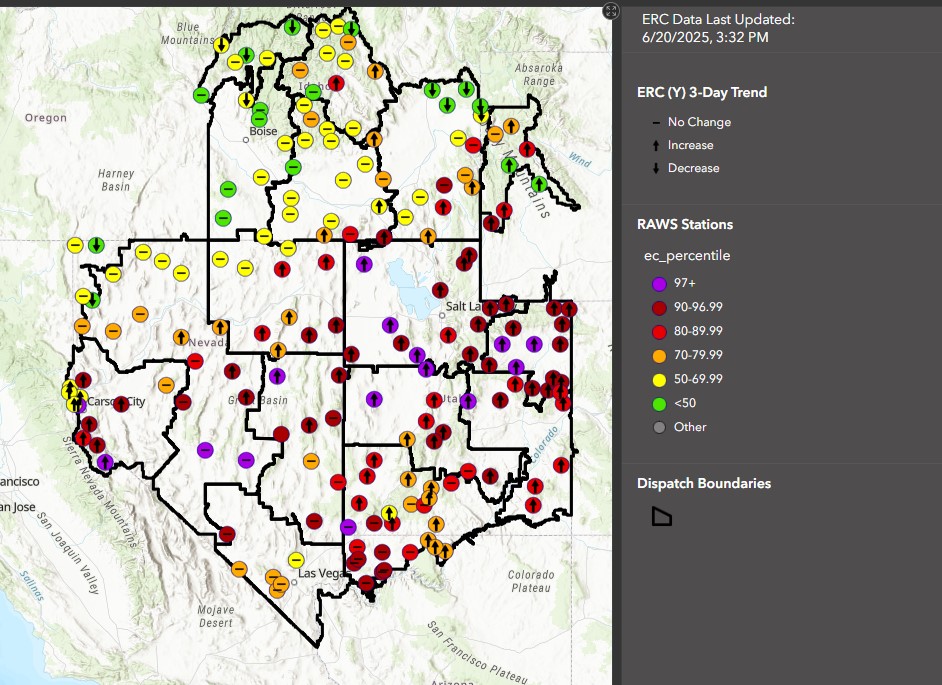Select the dark red 90-96.99 legend swatch
The image size is (942, 685).
pos(659,308)
